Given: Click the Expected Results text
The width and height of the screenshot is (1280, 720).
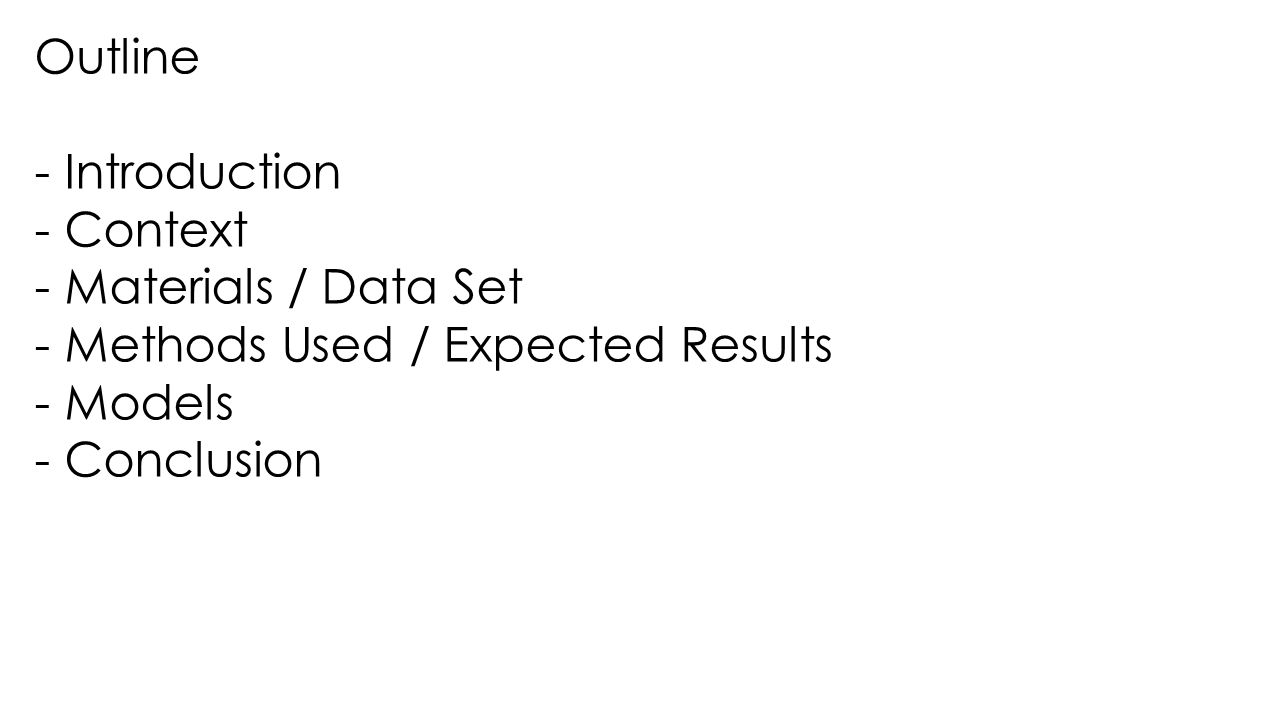Looking at the screenshot, I should point(638,348).
